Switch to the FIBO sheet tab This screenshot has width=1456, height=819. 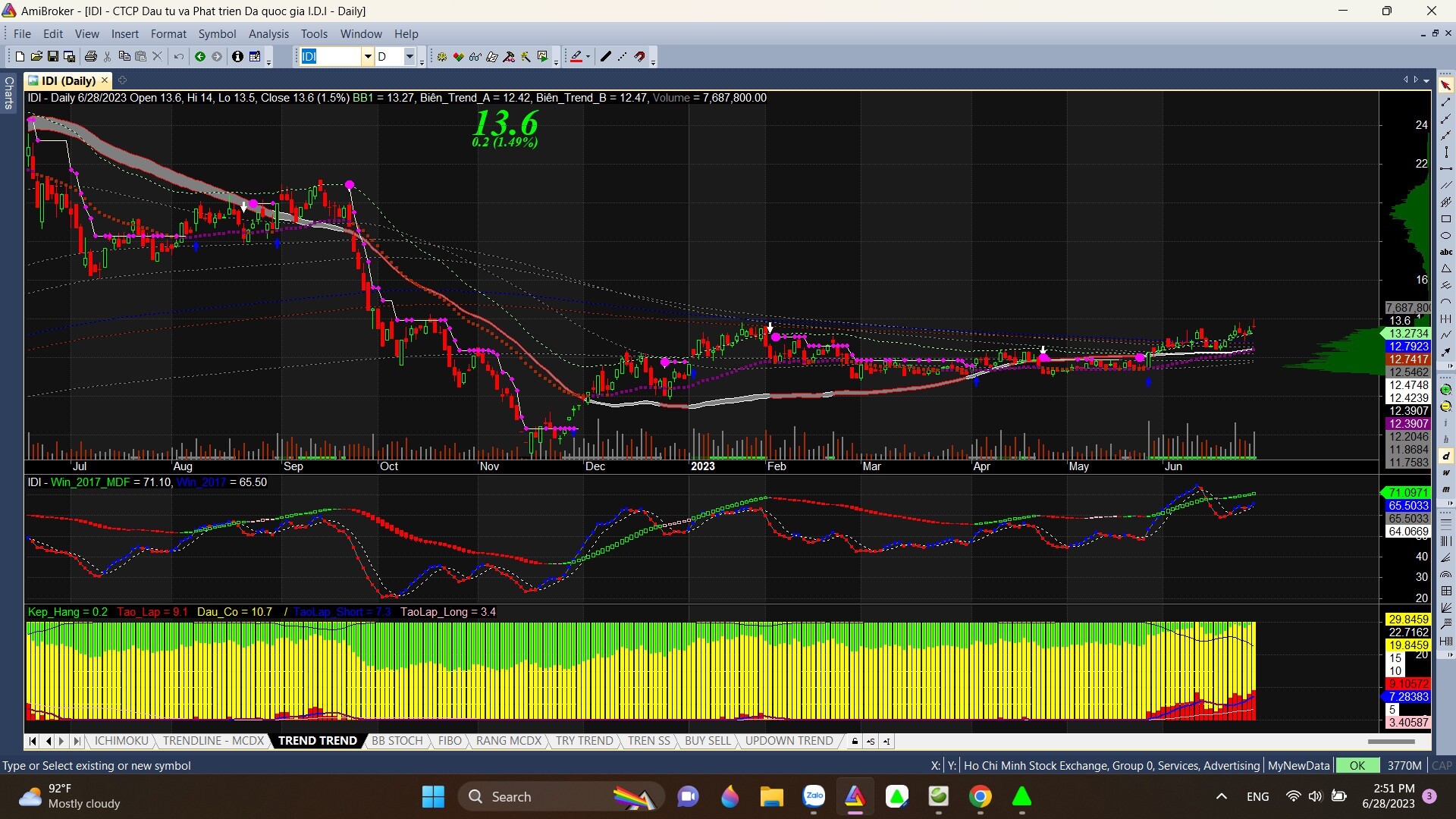(450, 741)
